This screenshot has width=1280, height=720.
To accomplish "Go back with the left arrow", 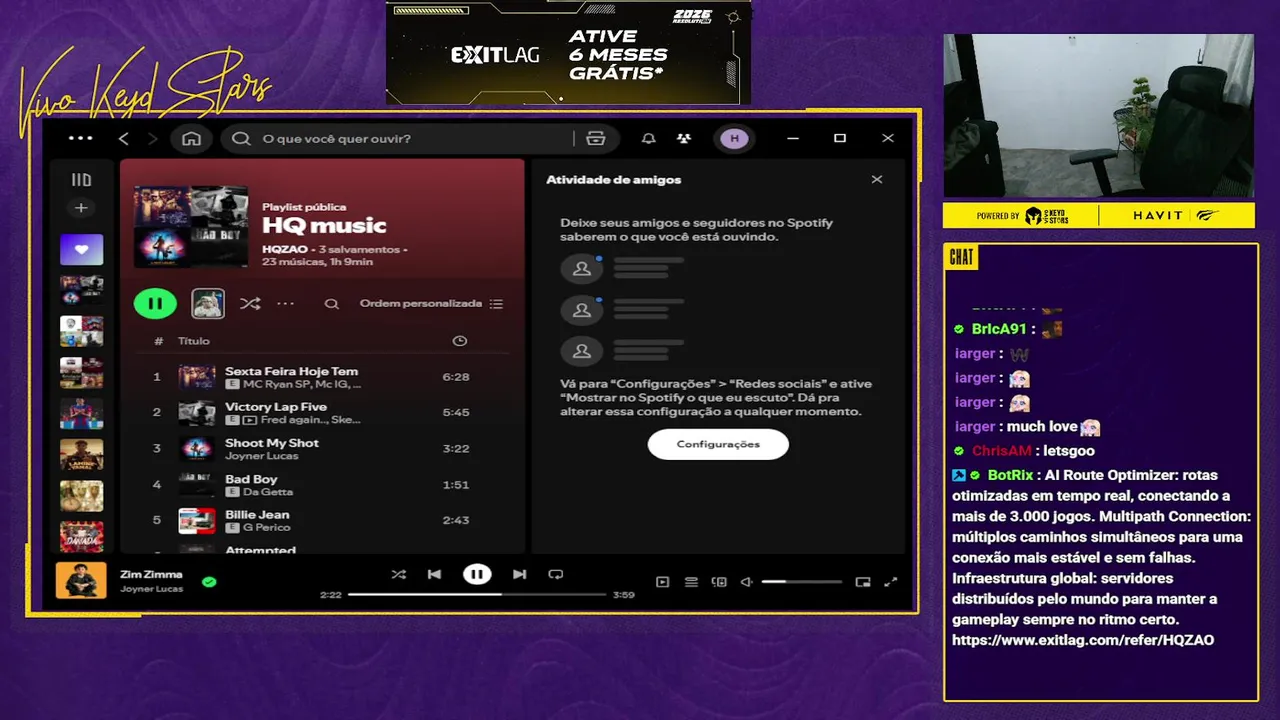I will (x=123, y=138).
